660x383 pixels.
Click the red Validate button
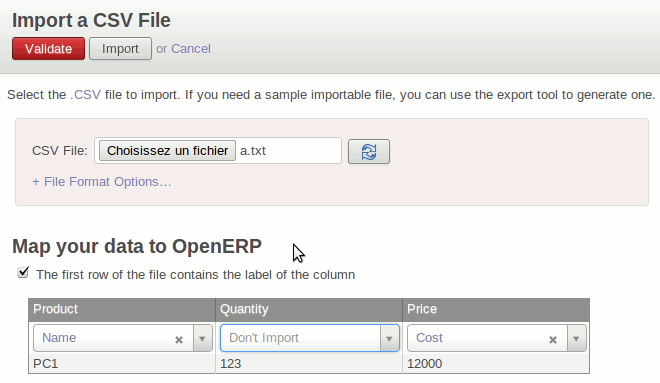coord(48,49)
